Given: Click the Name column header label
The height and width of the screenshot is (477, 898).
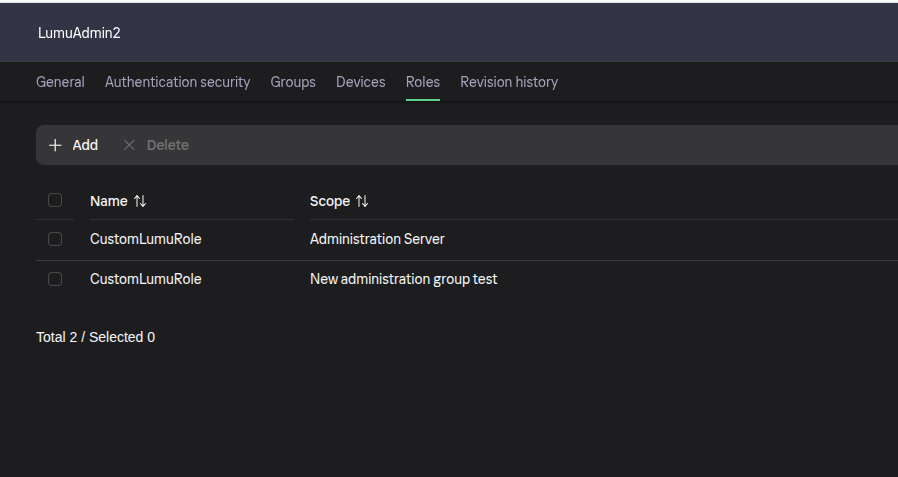Looking at the screenshot, I should (108, 201).
